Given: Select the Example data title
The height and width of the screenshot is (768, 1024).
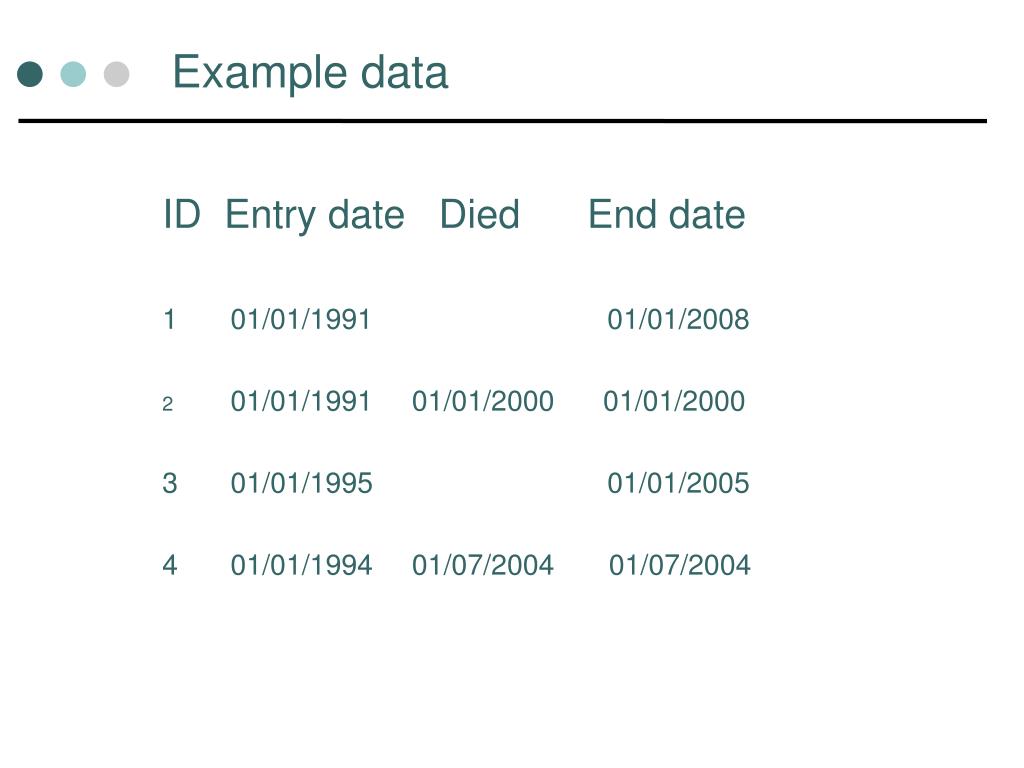Looking at the screenshot, I should 310,73.
